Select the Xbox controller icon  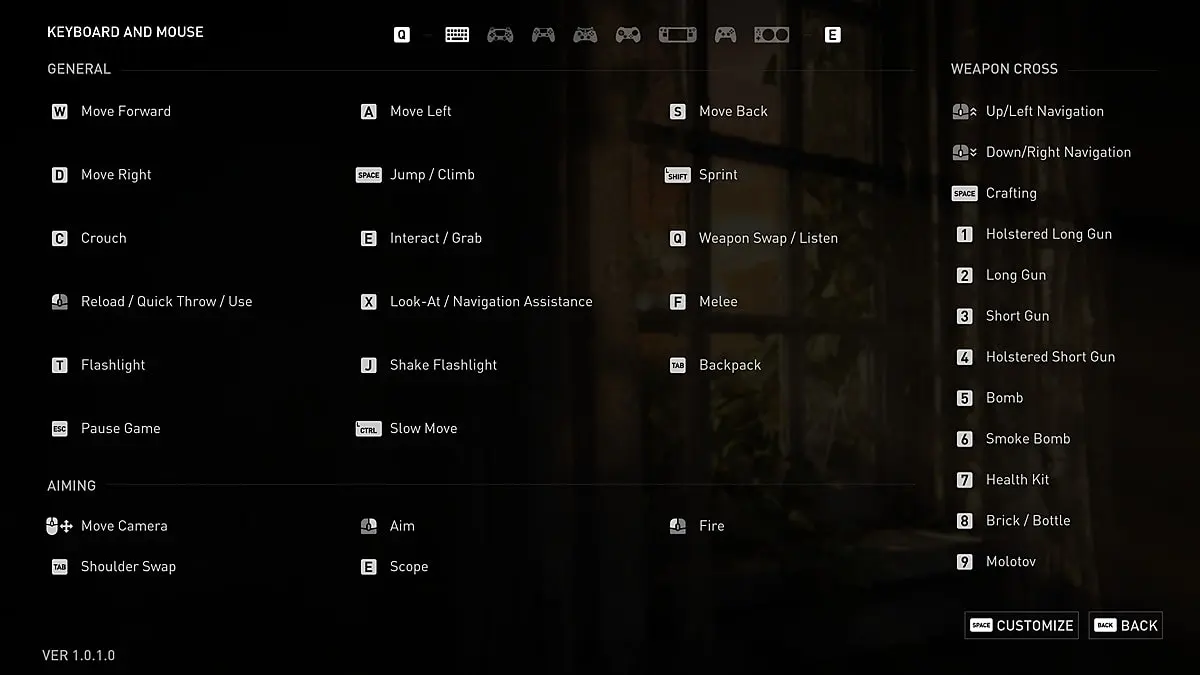pos(585,33)
